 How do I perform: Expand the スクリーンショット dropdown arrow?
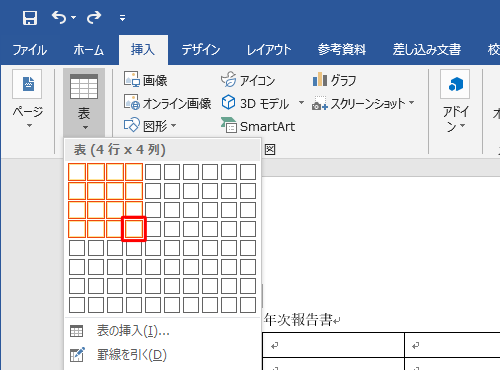tap(412, 102)
